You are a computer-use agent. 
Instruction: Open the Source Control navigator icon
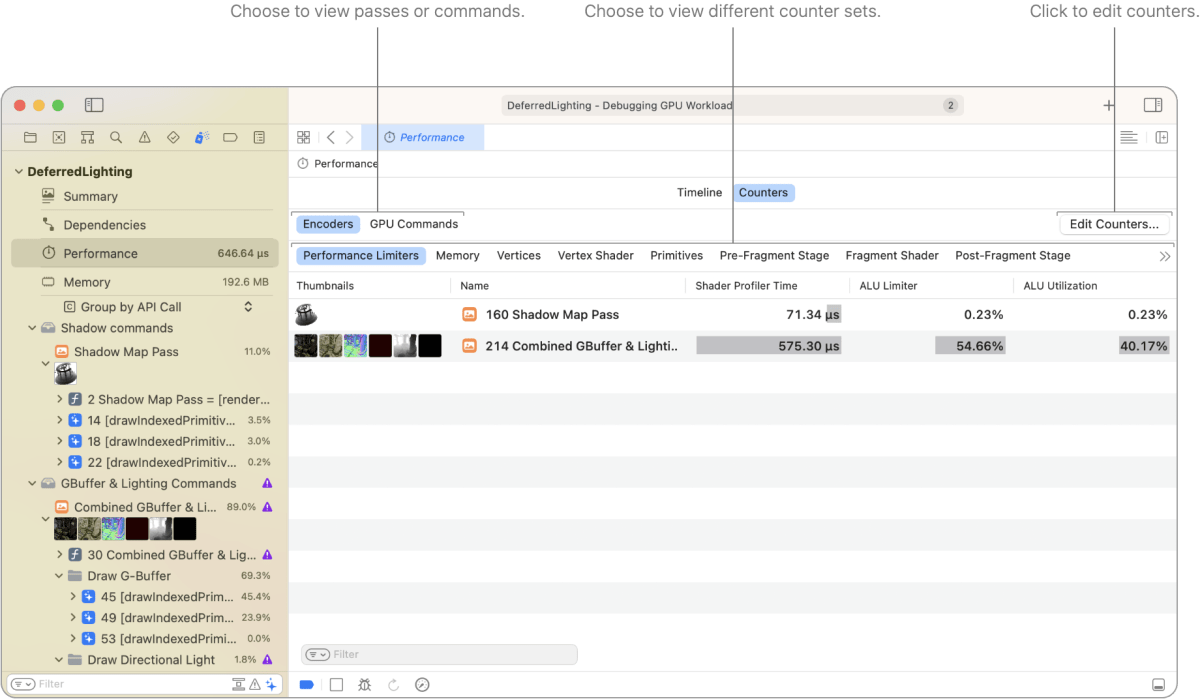pos(59,137)
